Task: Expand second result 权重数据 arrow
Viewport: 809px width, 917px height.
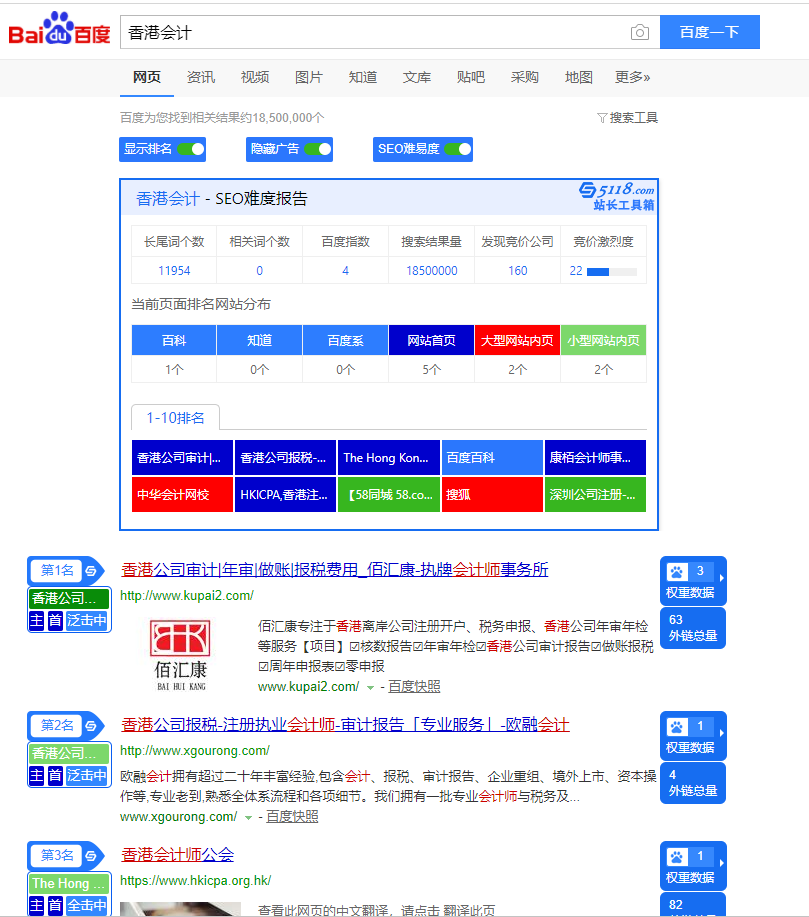Action: pyautogui.click(x=722, y=733)
